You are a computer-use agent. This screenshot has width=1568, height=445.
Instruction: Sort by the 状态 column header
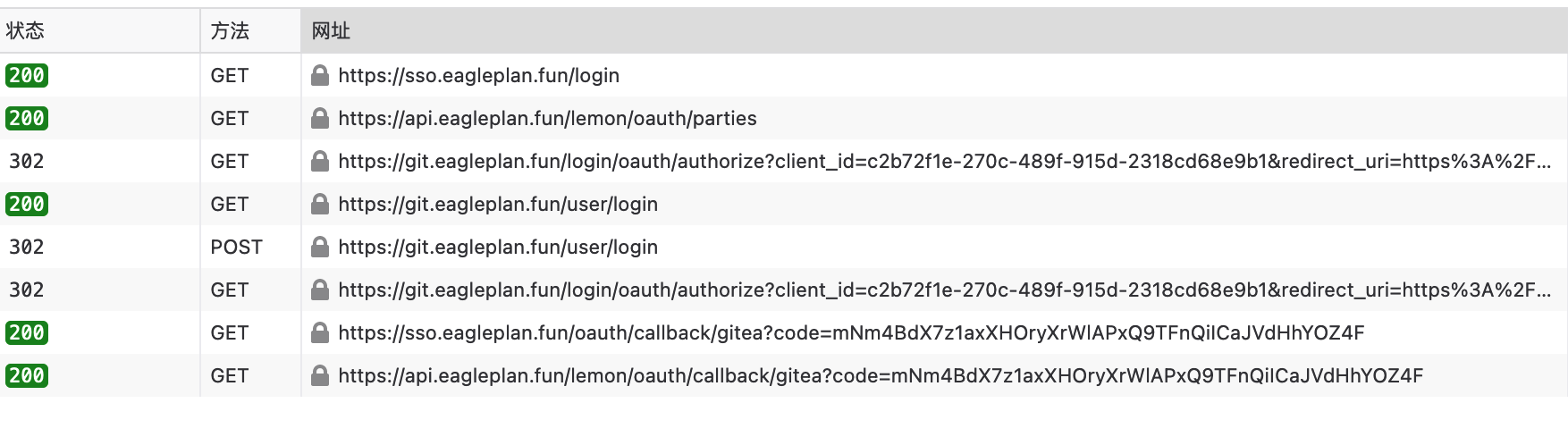(25, 31)
